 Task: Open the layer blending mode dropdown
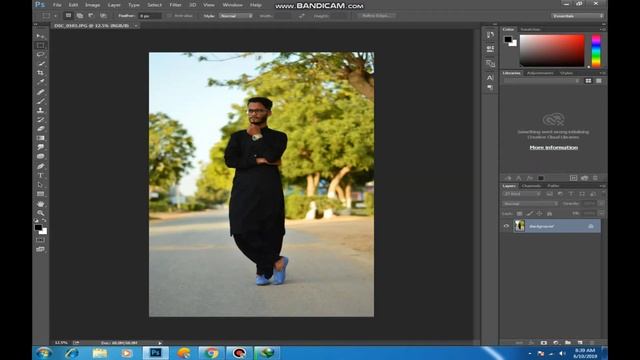click(x=530, y=203)
